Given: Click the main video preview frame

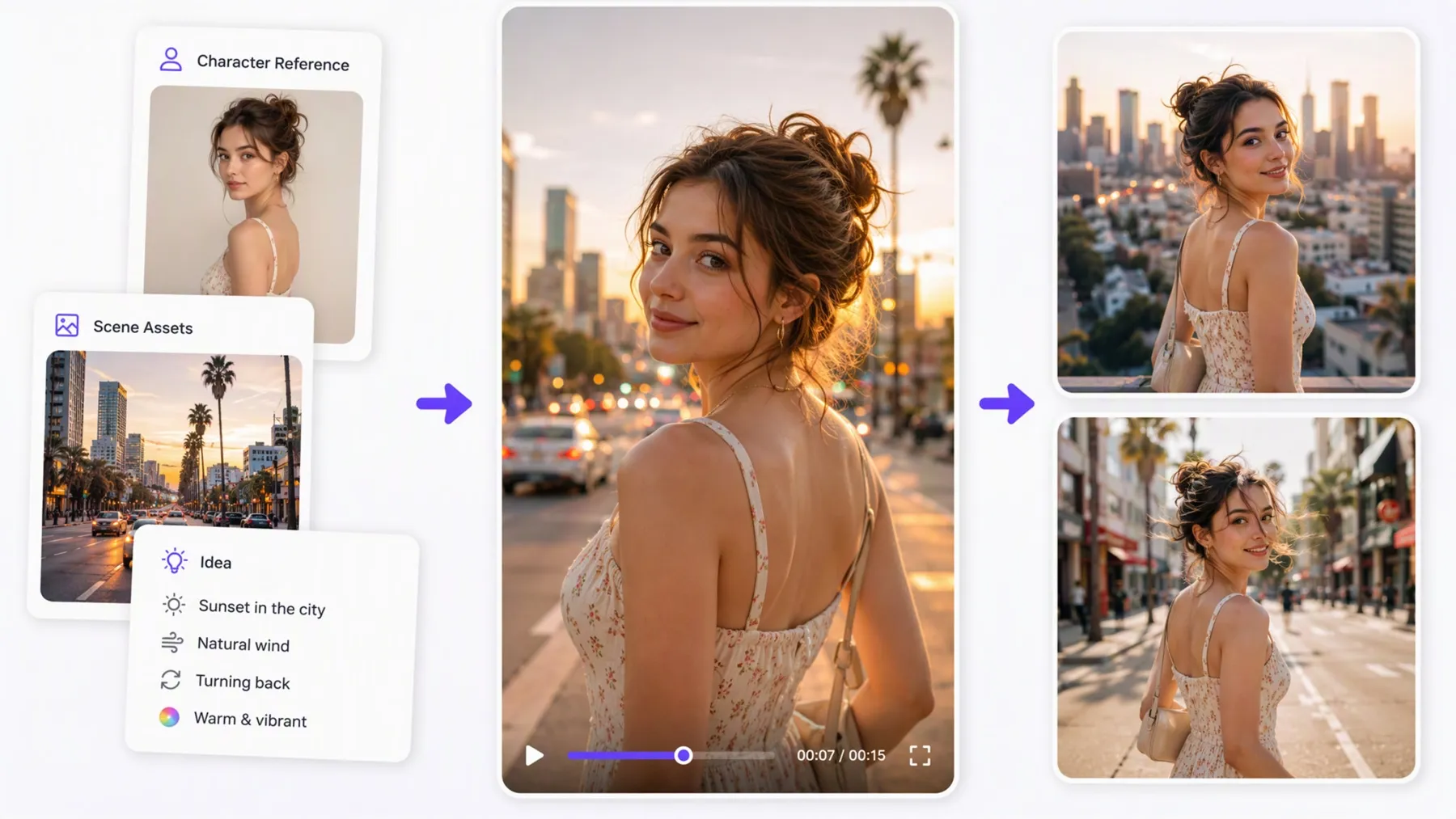Looking at the screenshot, I should coord(728,399).
